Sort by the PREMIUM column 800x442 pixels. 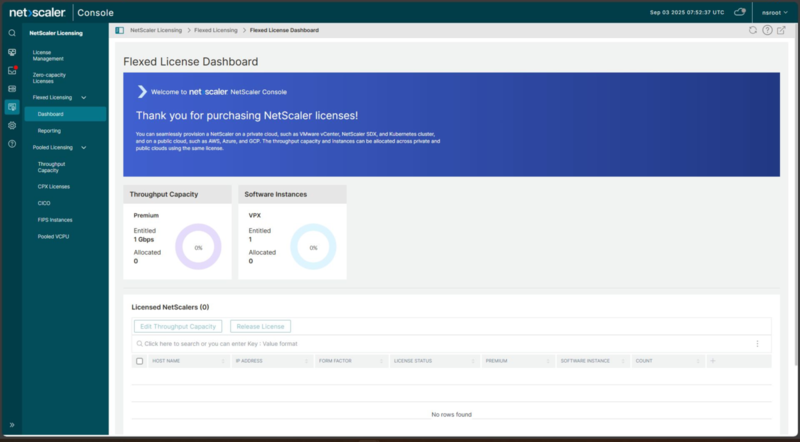pos(518,361)
